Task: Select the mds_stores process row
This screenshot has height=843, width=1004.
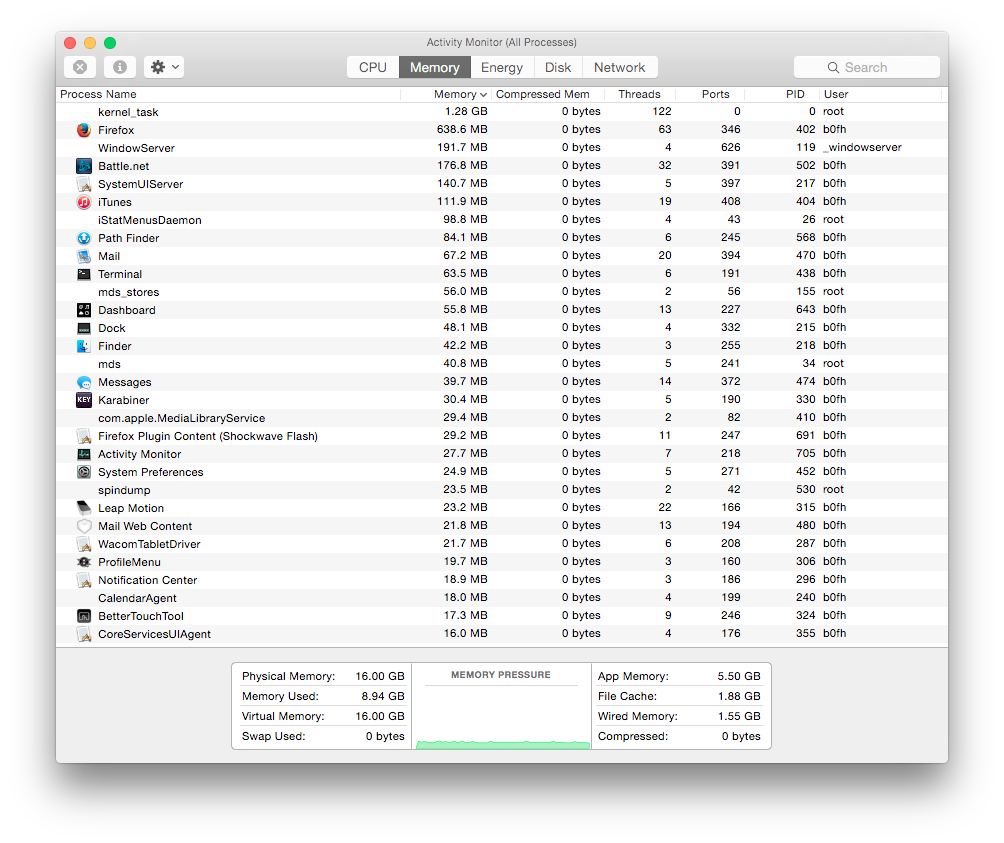Action: point(502,292)
